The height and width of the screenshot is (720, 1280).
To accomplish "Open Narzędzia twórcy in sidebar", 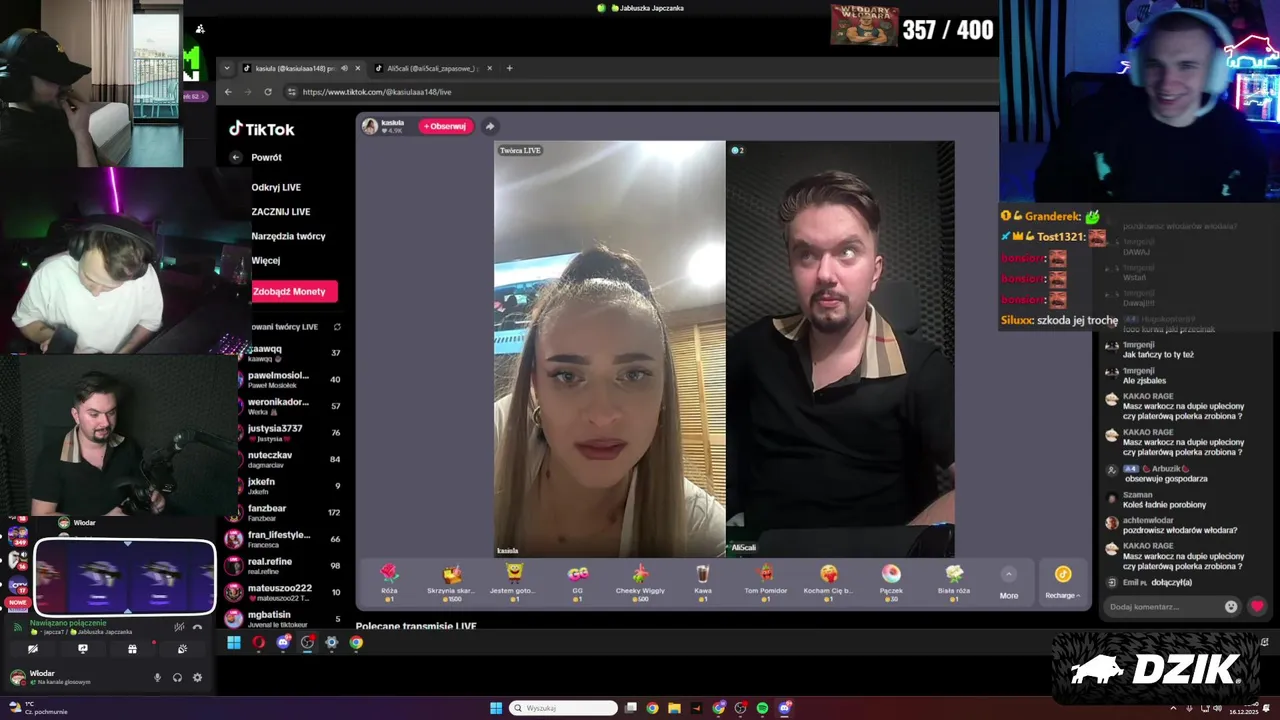I will 288,236.
